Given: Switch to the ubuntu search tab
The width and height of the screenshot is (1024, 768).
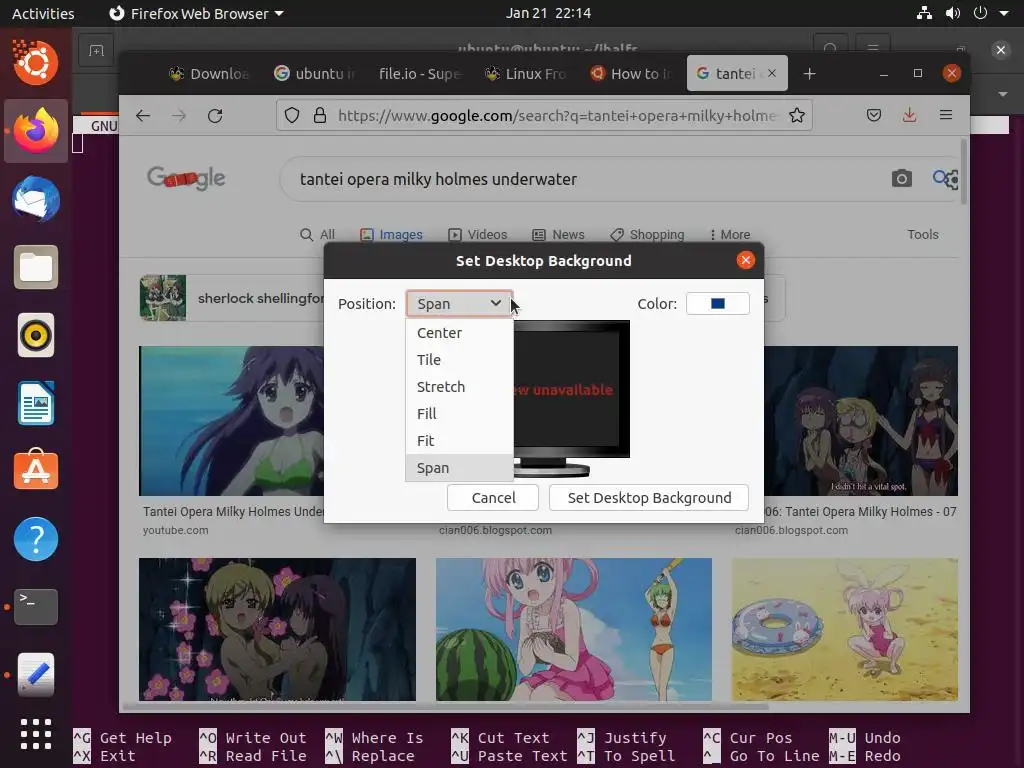Looking at the screenshot, I should (314, 74).
